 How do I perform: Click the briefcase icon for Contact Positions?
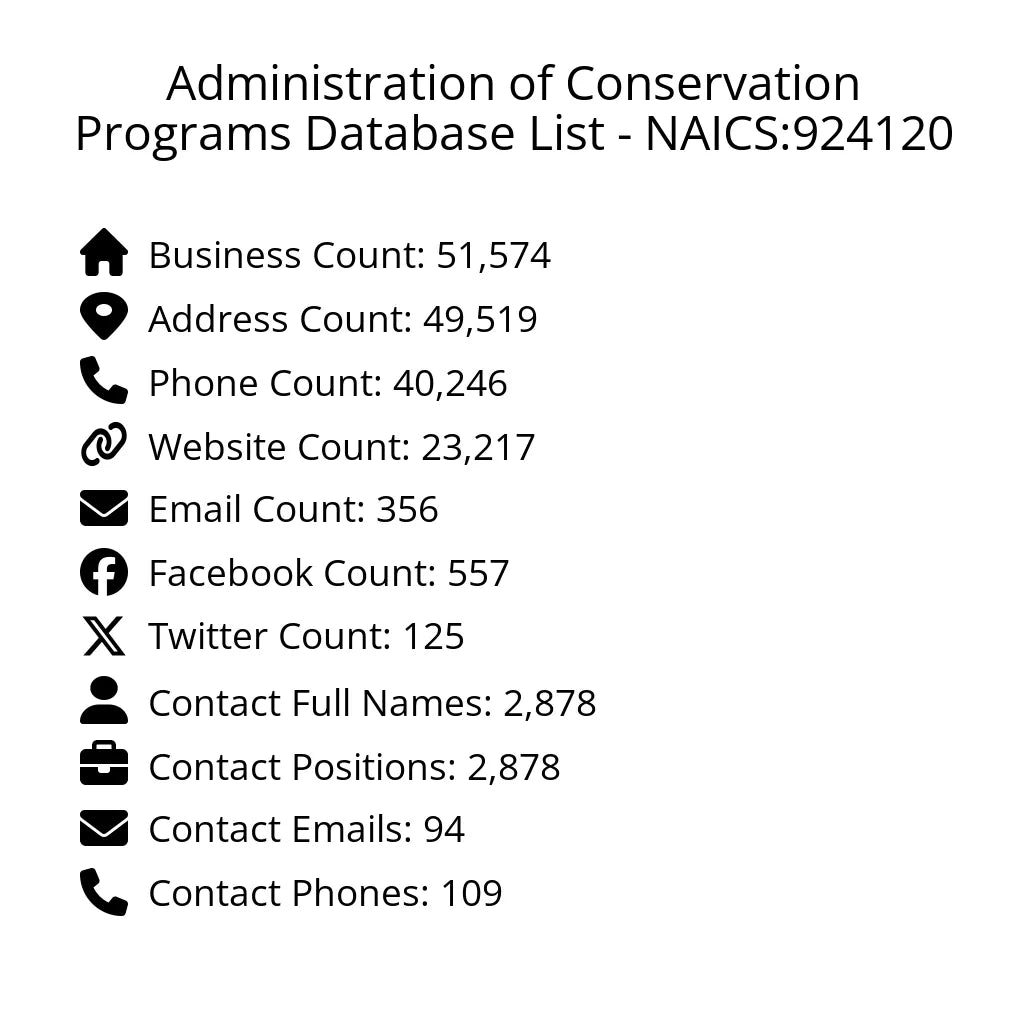[x=104, y=766]
